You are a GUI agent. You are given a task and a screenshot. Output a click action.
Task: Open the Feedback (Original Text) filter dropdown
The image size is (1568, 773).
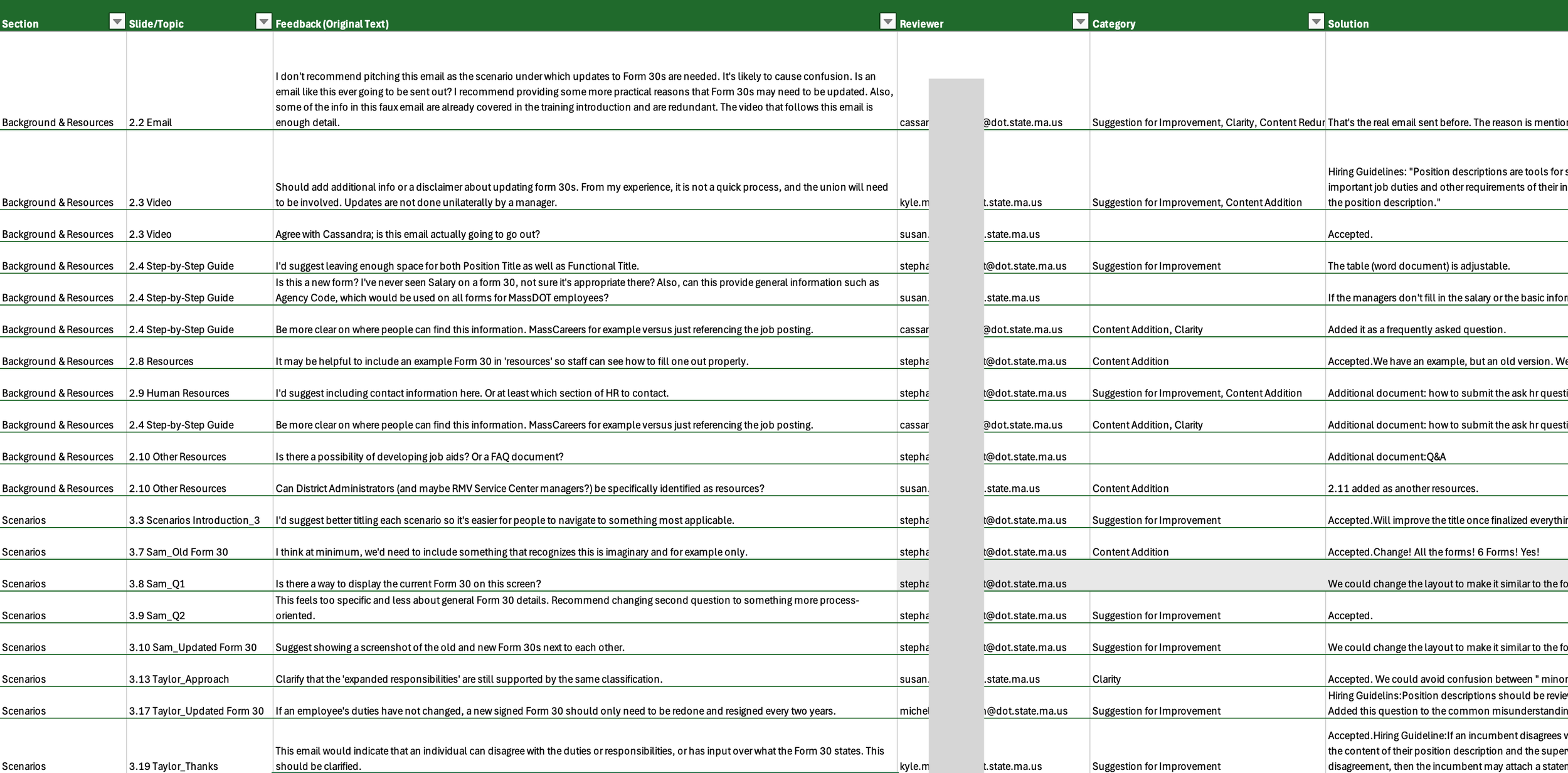887,22
